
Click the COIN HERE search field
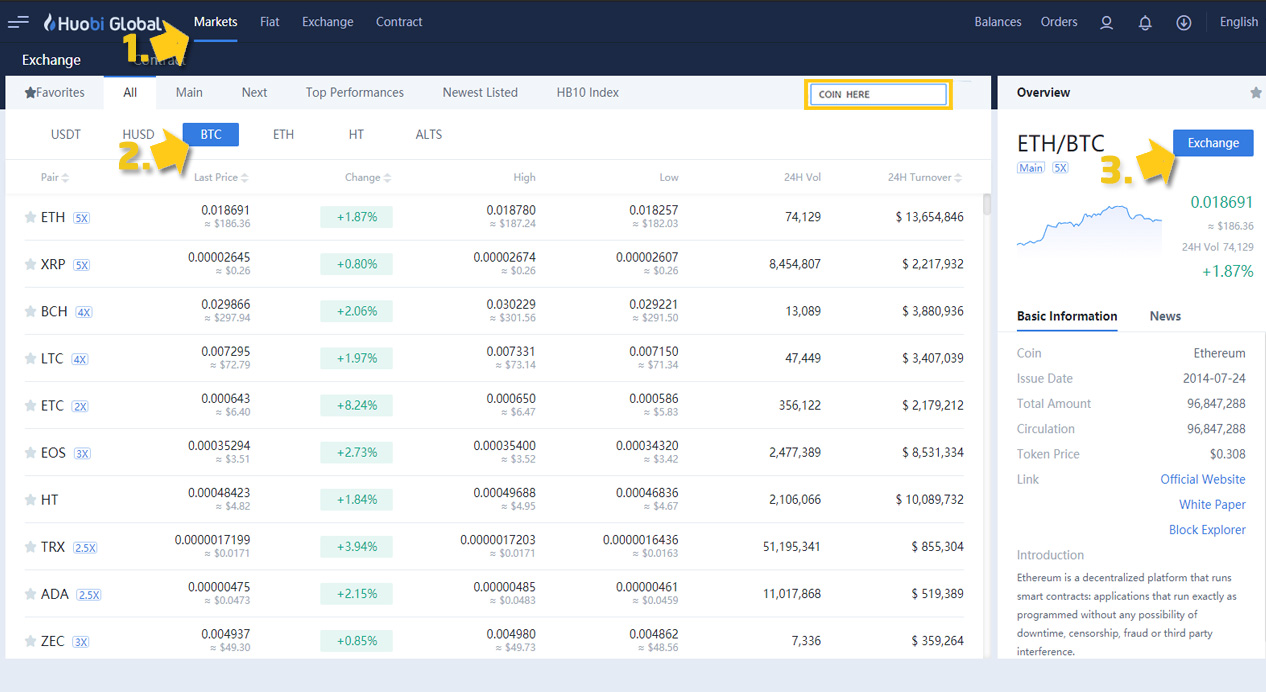(877, 93)
